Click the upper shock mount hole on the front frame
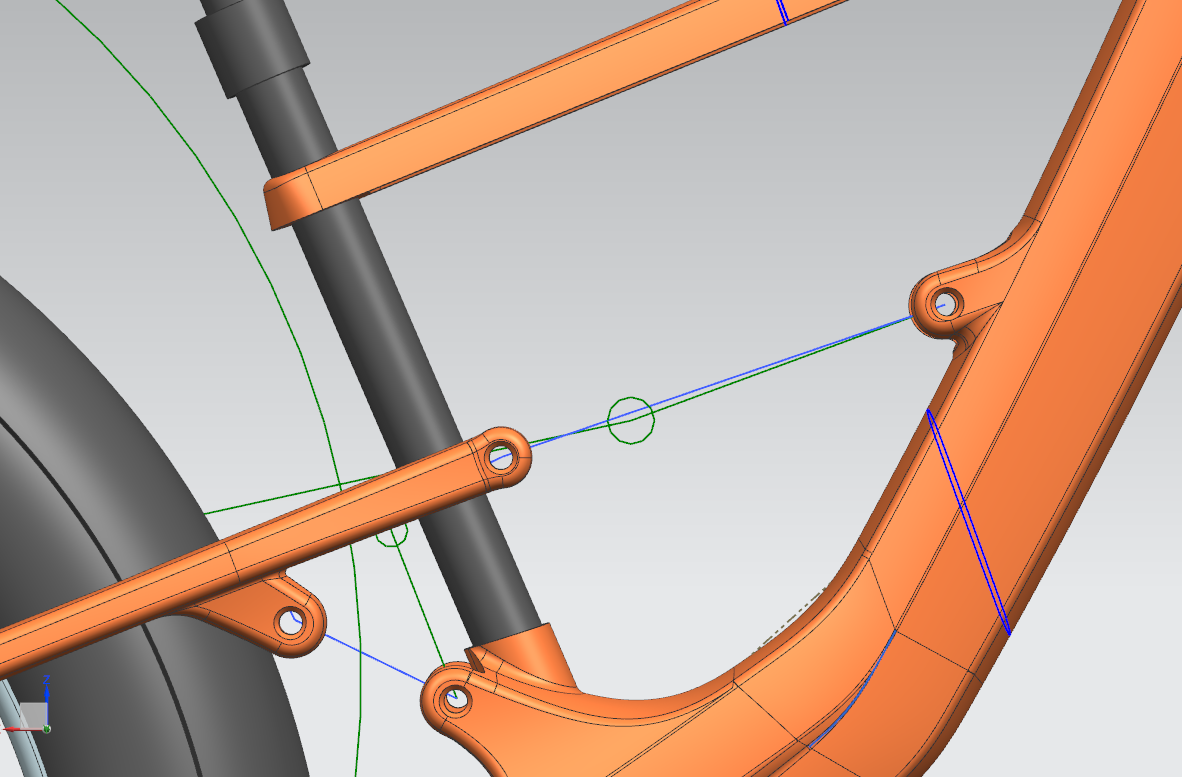The width and height of the screenshot is (1182, 777). [944, 302]
